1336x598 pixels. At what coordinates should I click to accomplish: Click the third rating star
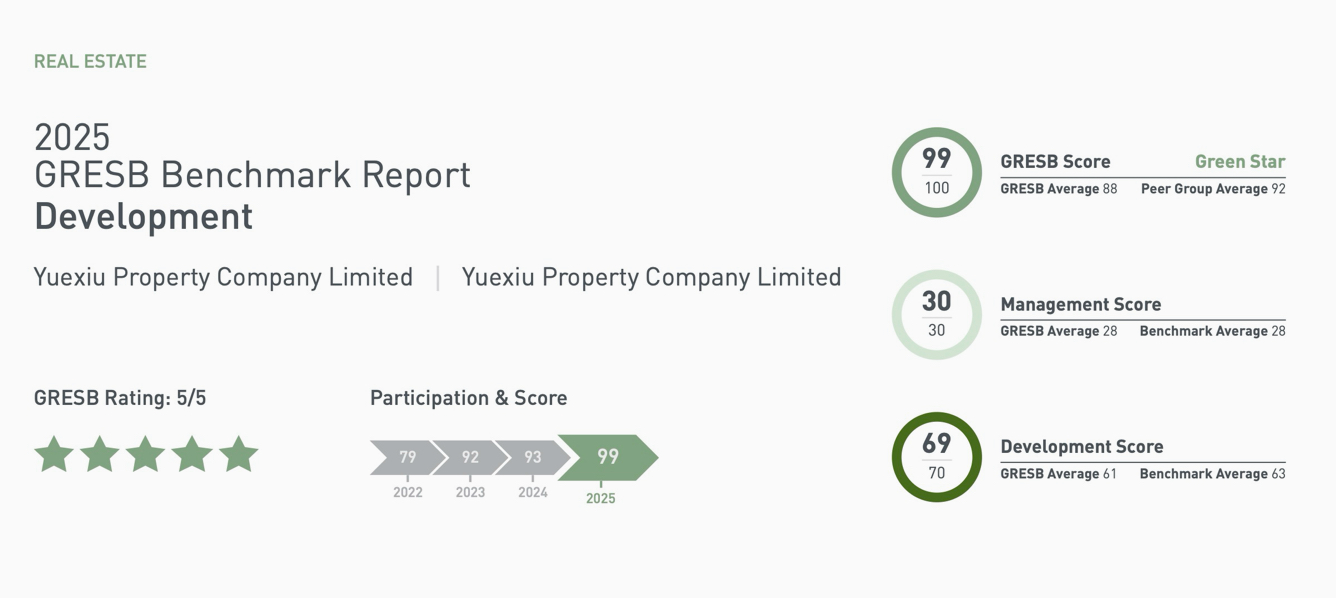point(146,454)
